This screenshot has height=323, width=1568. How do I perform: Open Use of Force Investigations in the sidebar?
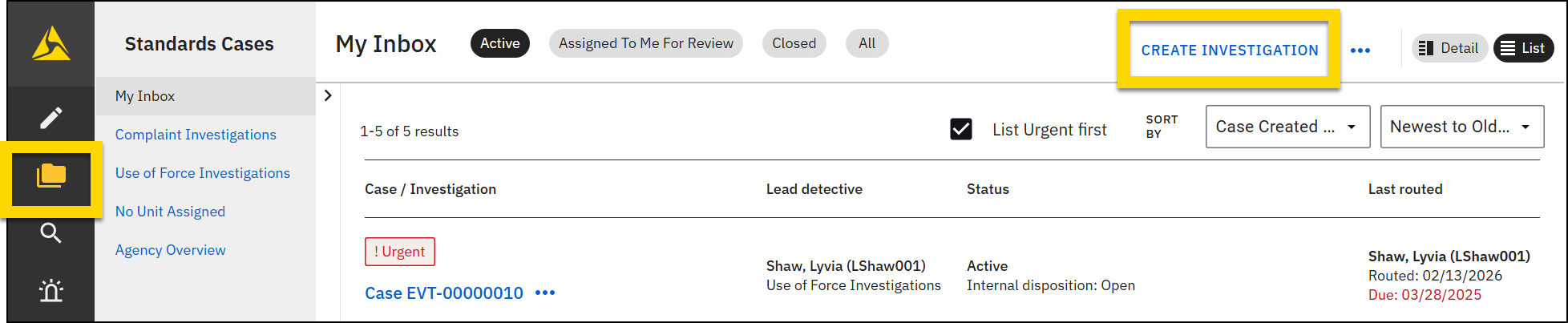click(202, 173)
